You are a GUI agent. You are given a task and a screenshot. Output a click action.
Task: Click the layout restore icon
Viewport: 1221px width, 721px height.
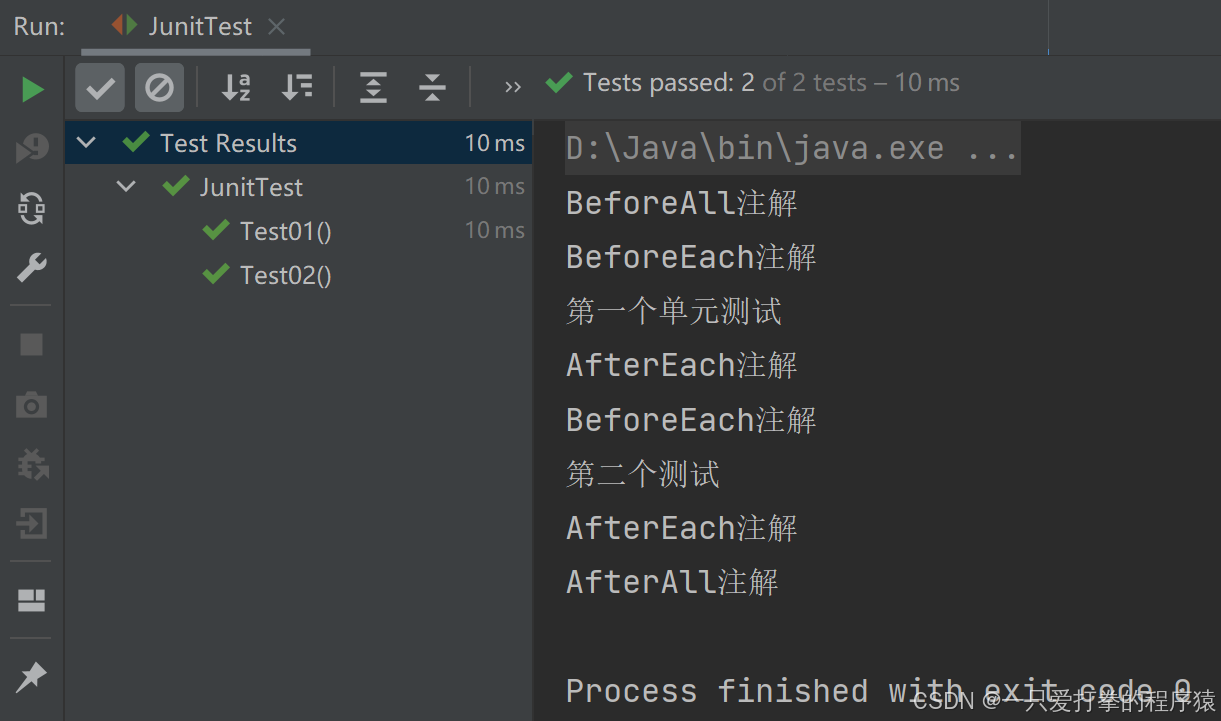point(32,600)
